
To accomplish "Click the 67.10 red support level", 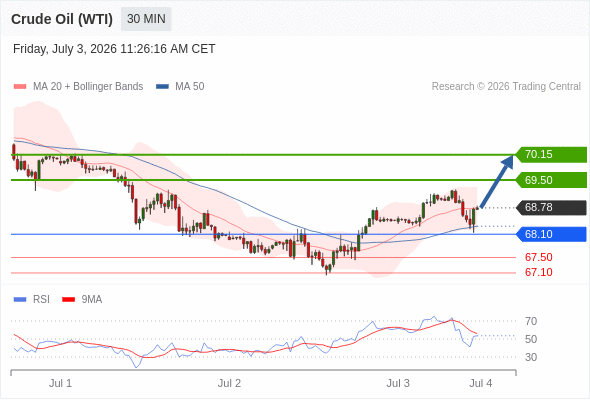I will click(x=538, y=272).
